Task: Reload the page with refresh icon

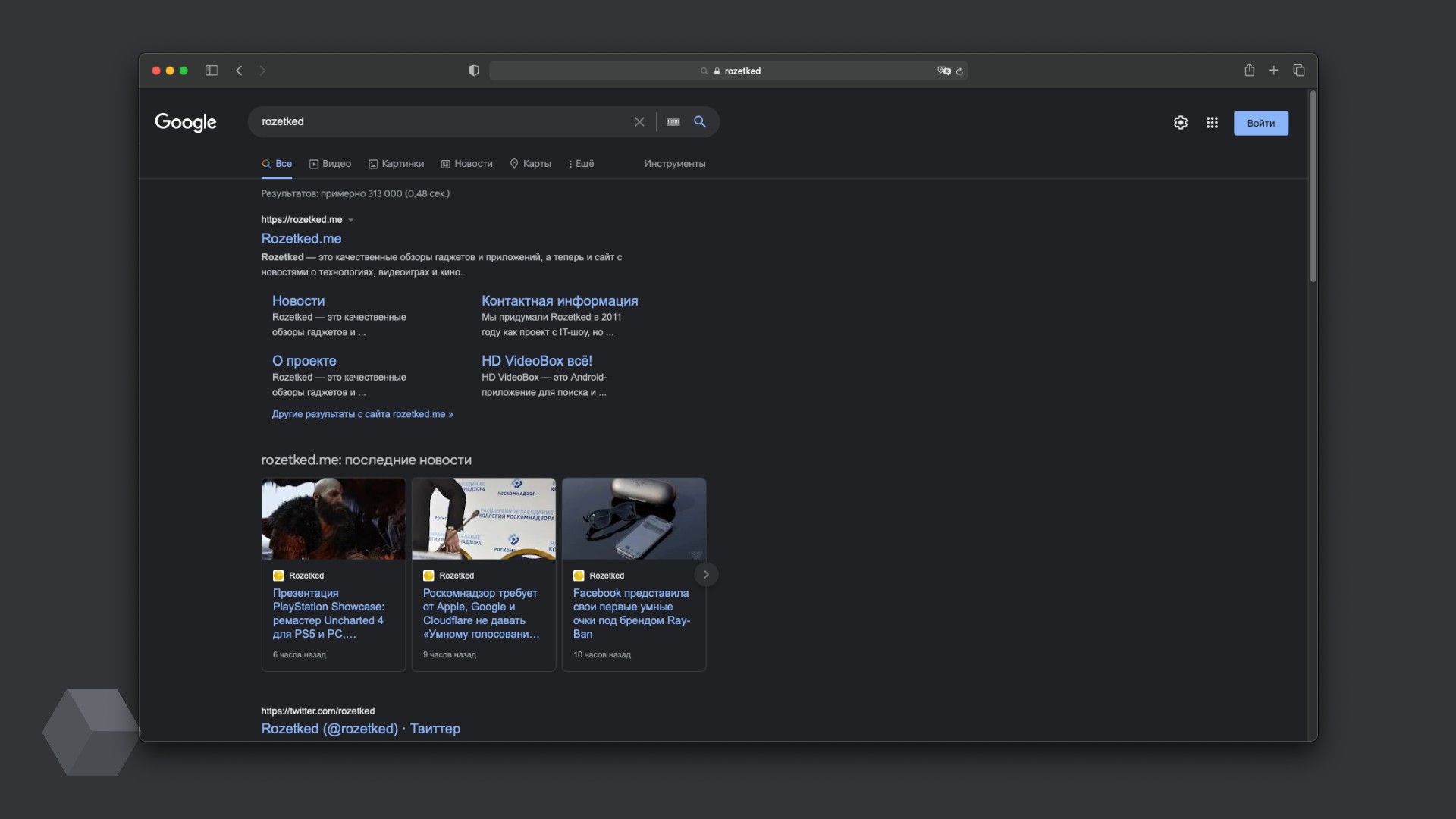Action: (x=959, y=71)
